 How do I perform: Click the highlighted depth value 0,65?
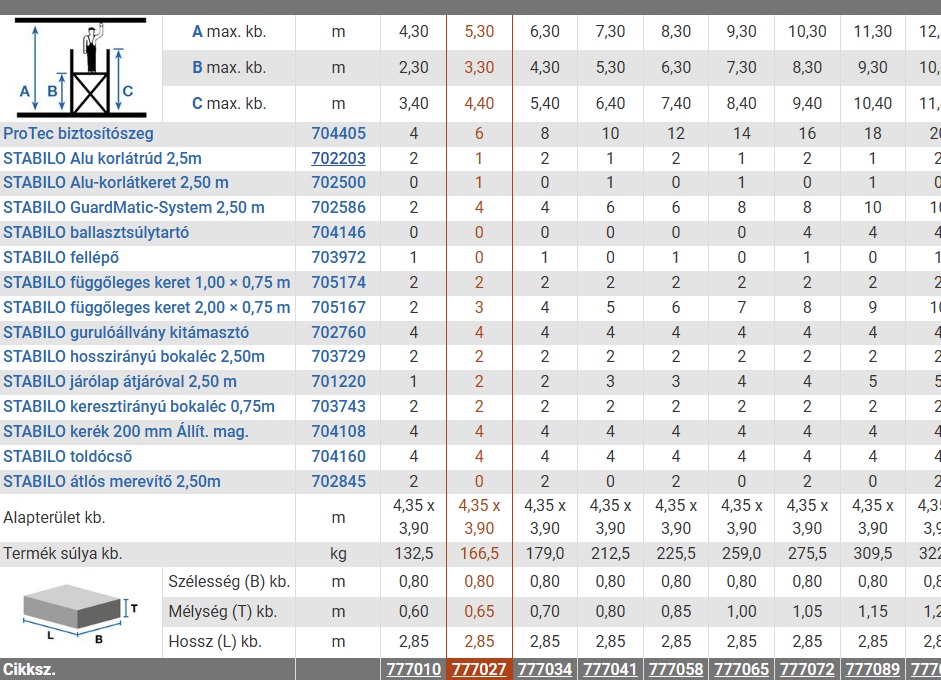[x=479, y=612]
